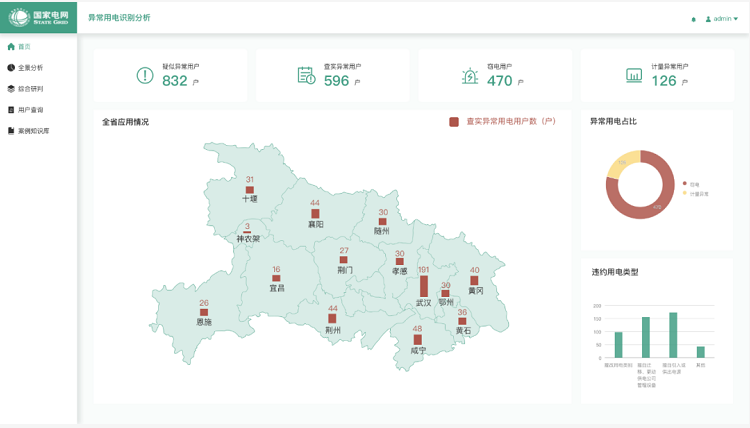Click the calendar icon on 查实异常用户 card

pos(306,75)
